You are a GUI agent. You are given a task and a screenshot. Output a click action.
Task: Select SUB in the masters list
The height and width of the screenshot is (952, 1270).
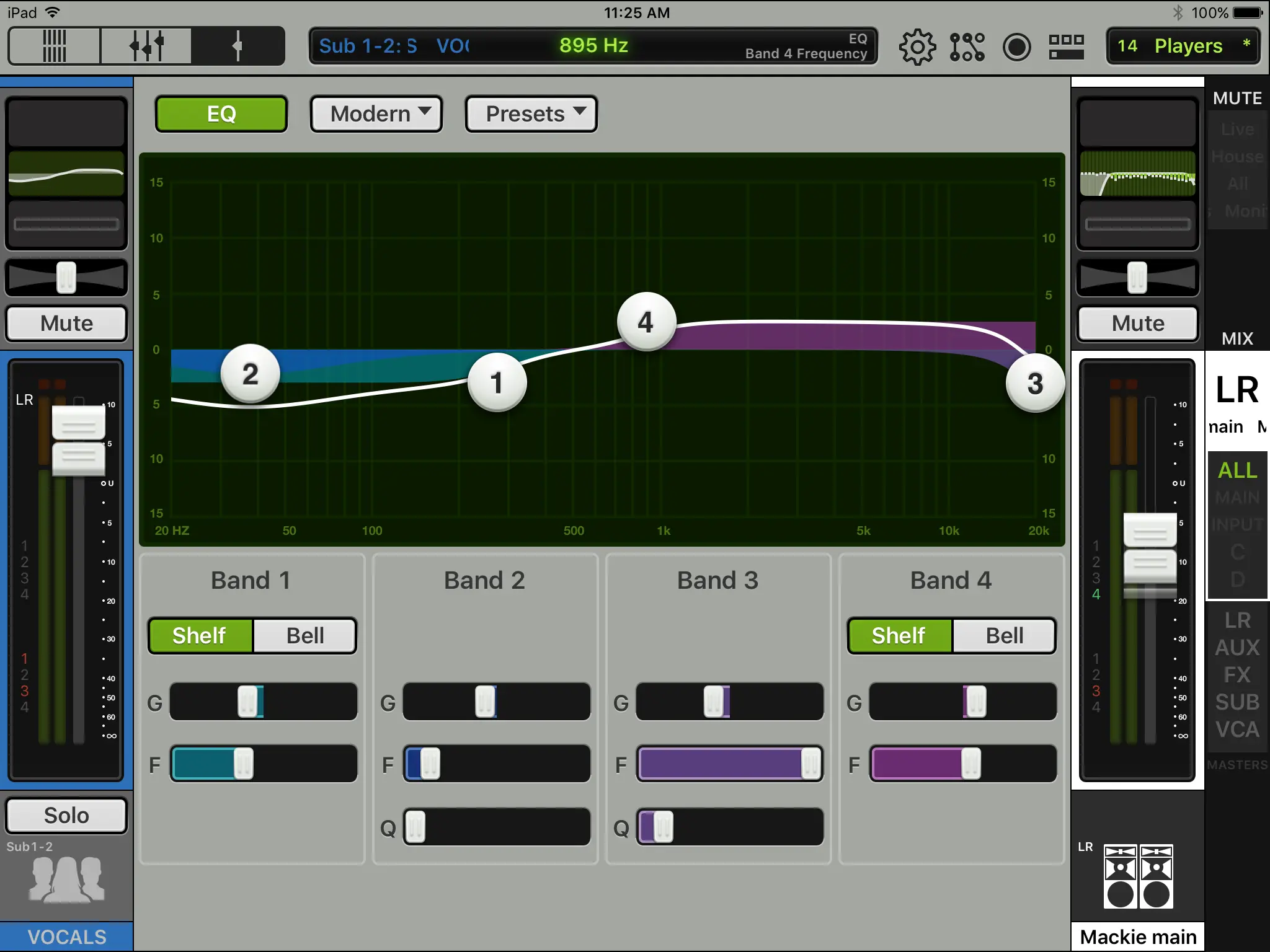click(x=1237, y=702)
